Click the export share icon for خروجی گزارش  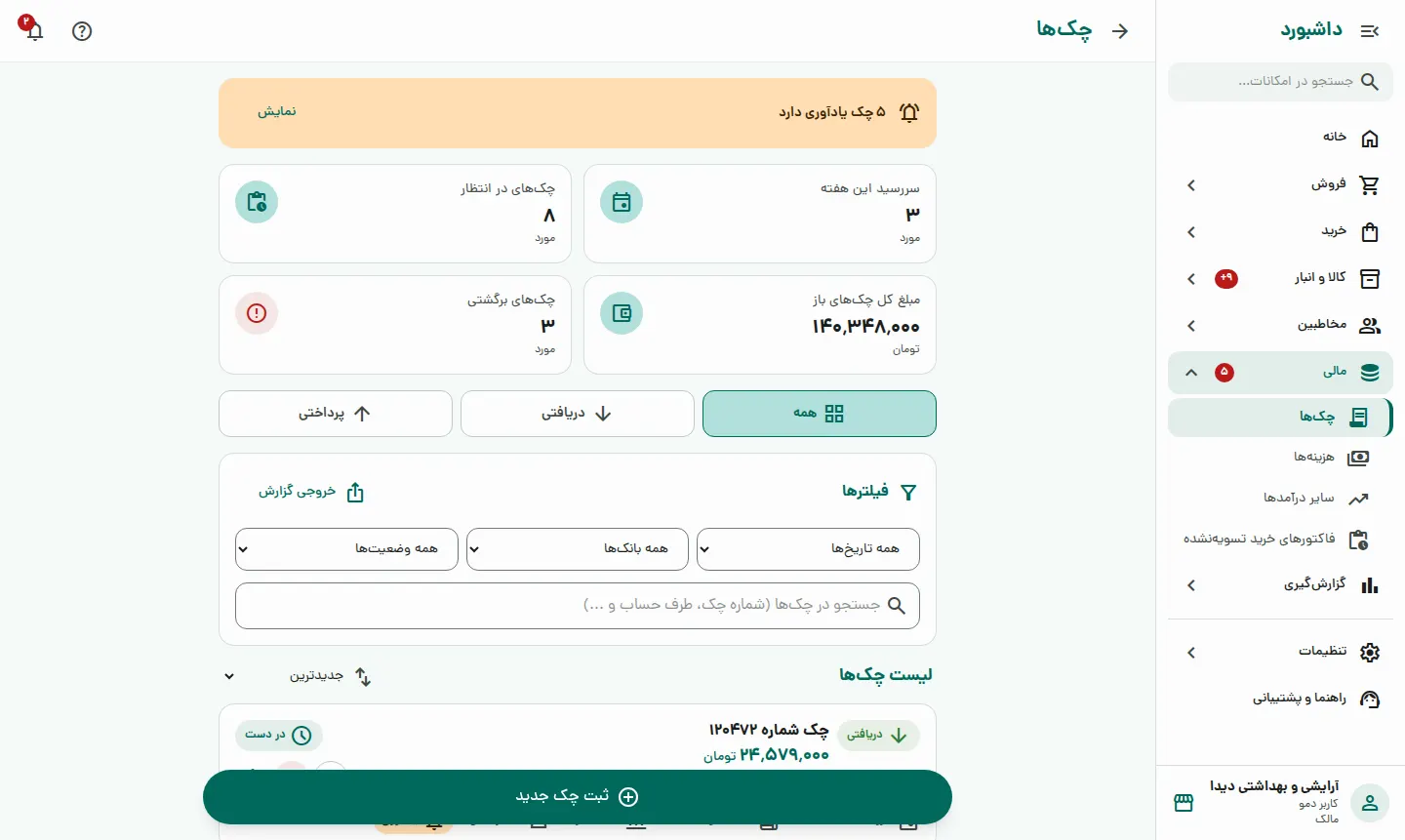pos(355,493)
